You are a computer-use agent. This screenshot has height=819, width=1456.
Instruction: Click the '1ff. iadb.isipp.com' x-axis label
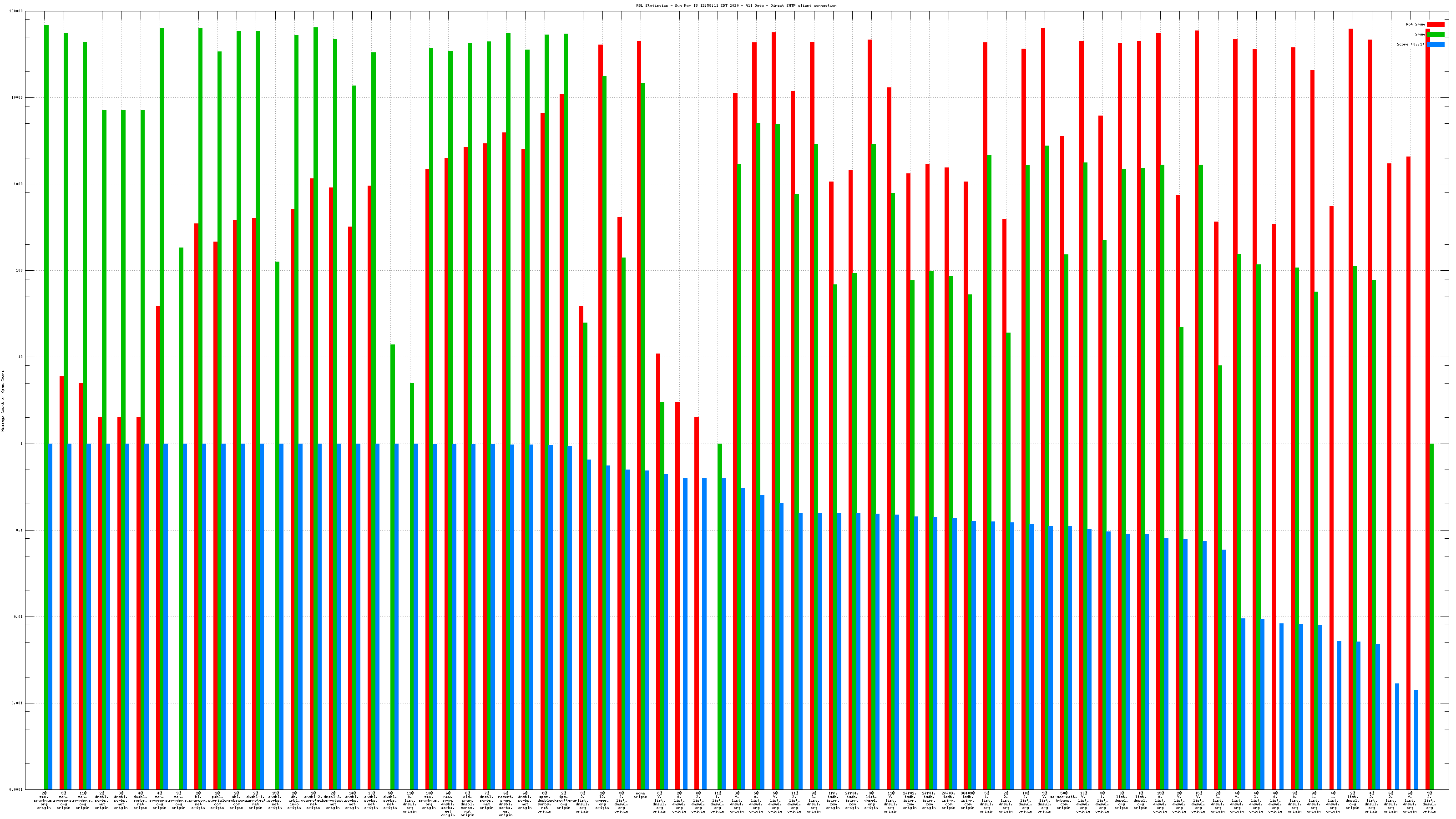click(x=833, y=800)
